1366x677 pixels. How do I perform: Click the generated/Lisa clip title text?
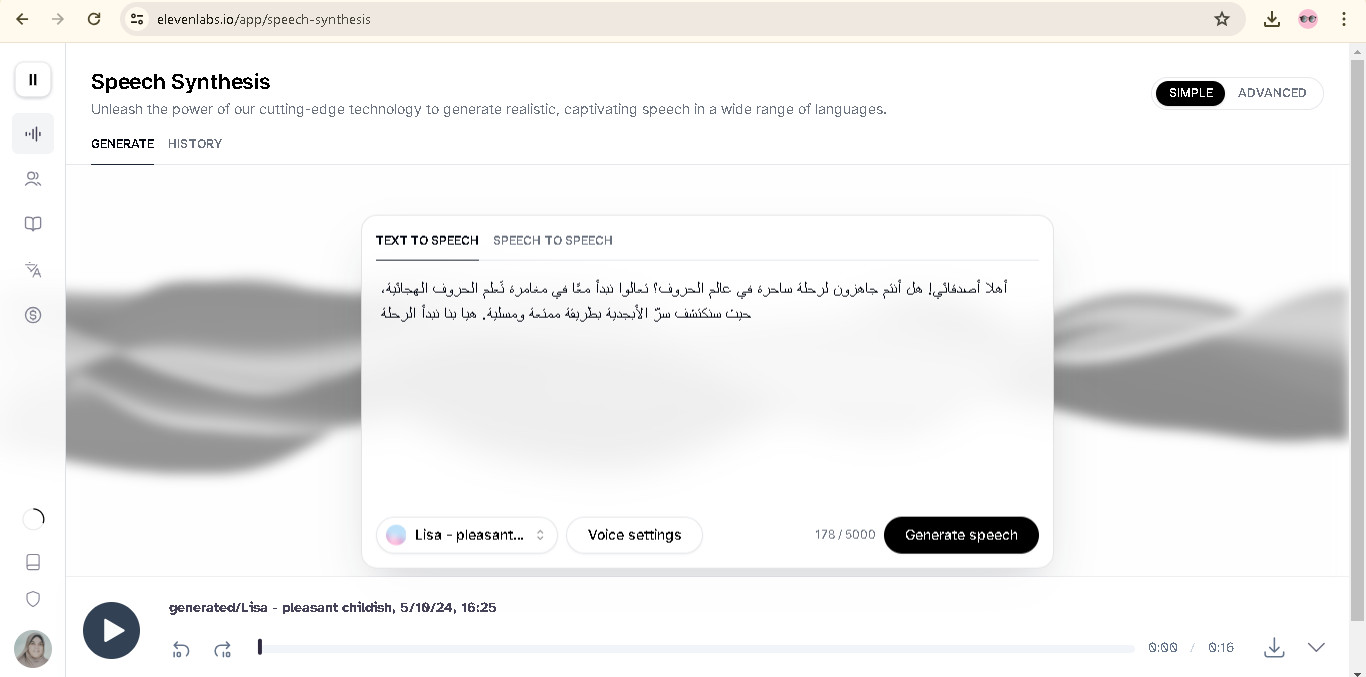[x=333, y=607]
